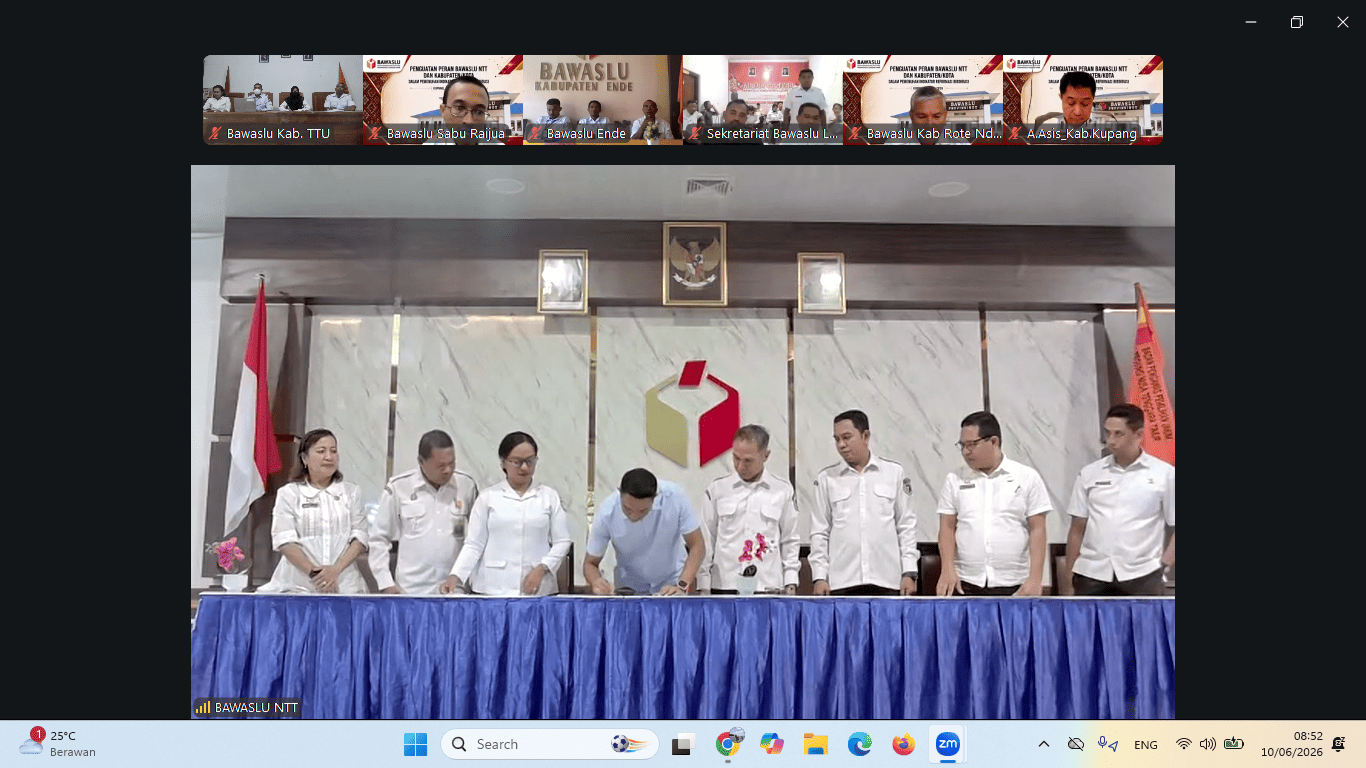
Task: Open the Windows Start menu
Action: pos(415,744)
